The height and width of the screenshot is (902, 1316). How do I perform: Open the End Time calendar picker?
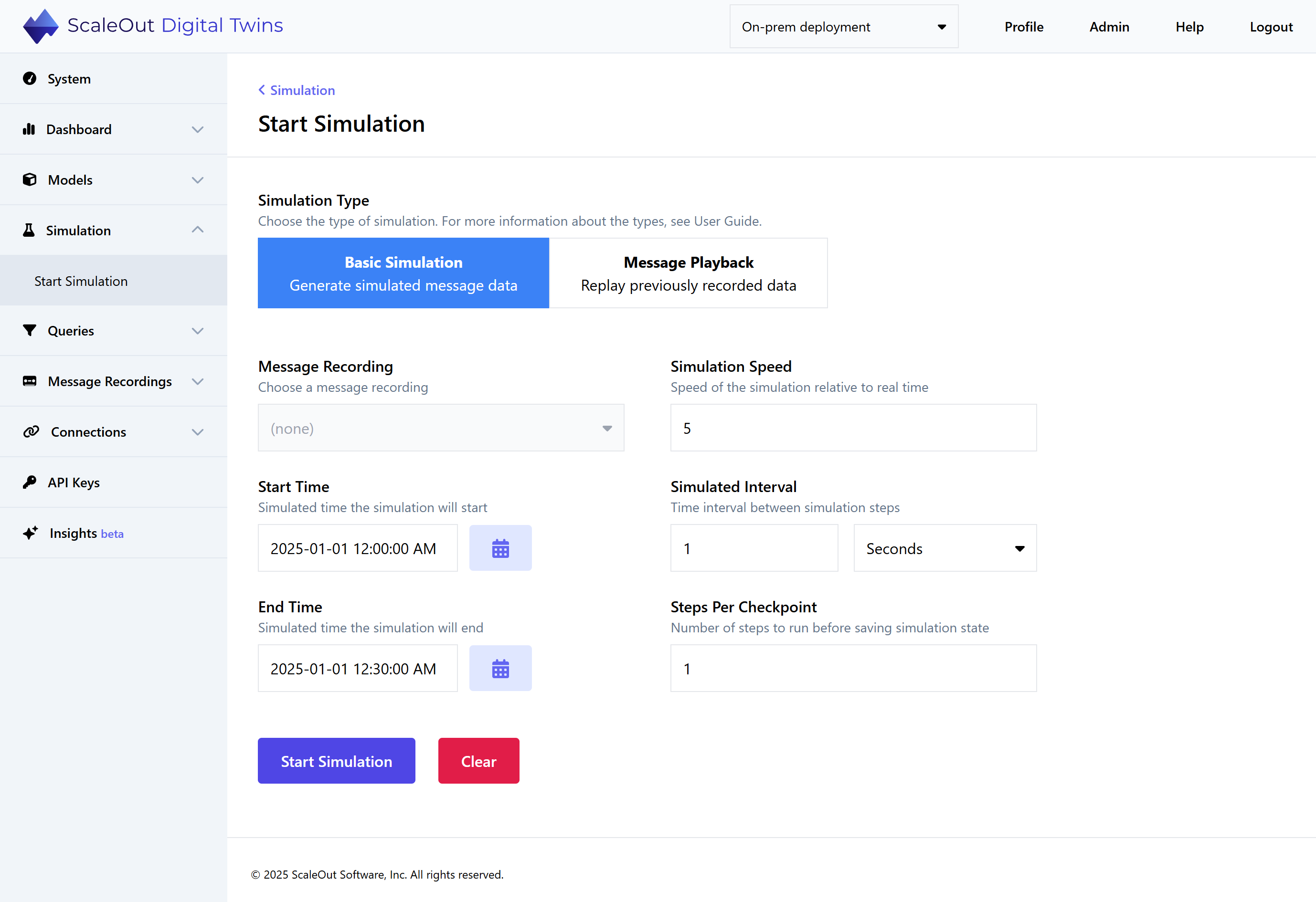tap(500, 668)
